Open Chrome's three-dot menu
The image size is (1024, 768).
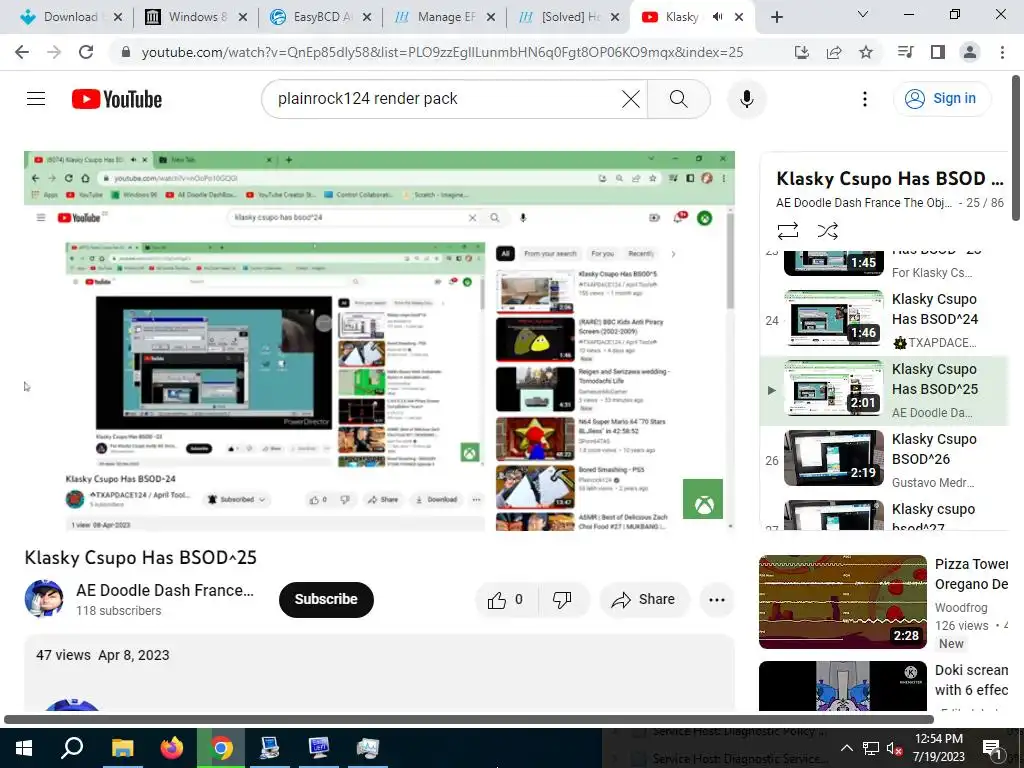[1002, 52]
